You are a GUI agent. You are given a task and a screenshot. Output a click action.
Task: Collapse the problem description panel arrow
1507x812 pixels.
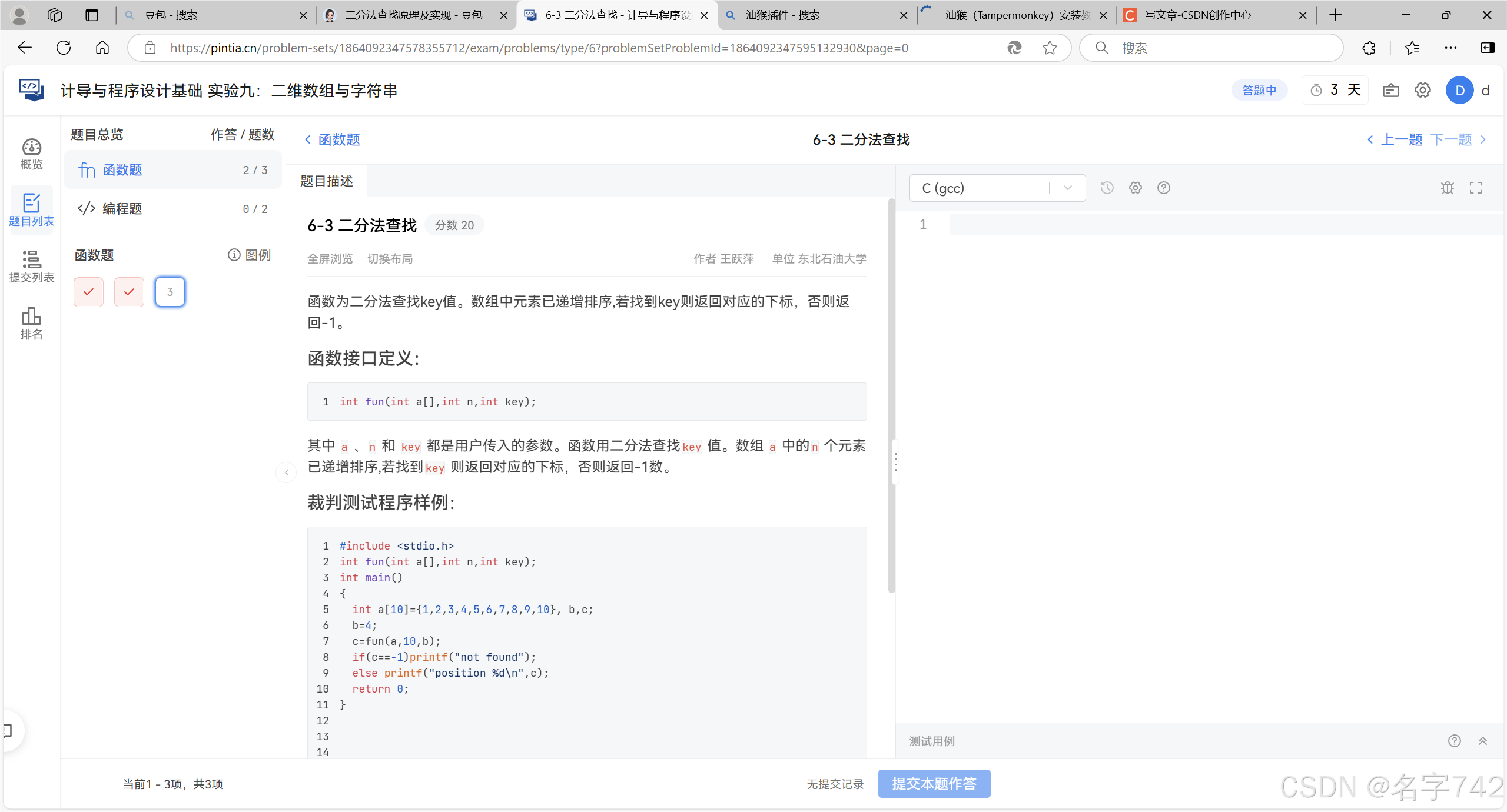(x=286, y=472)
